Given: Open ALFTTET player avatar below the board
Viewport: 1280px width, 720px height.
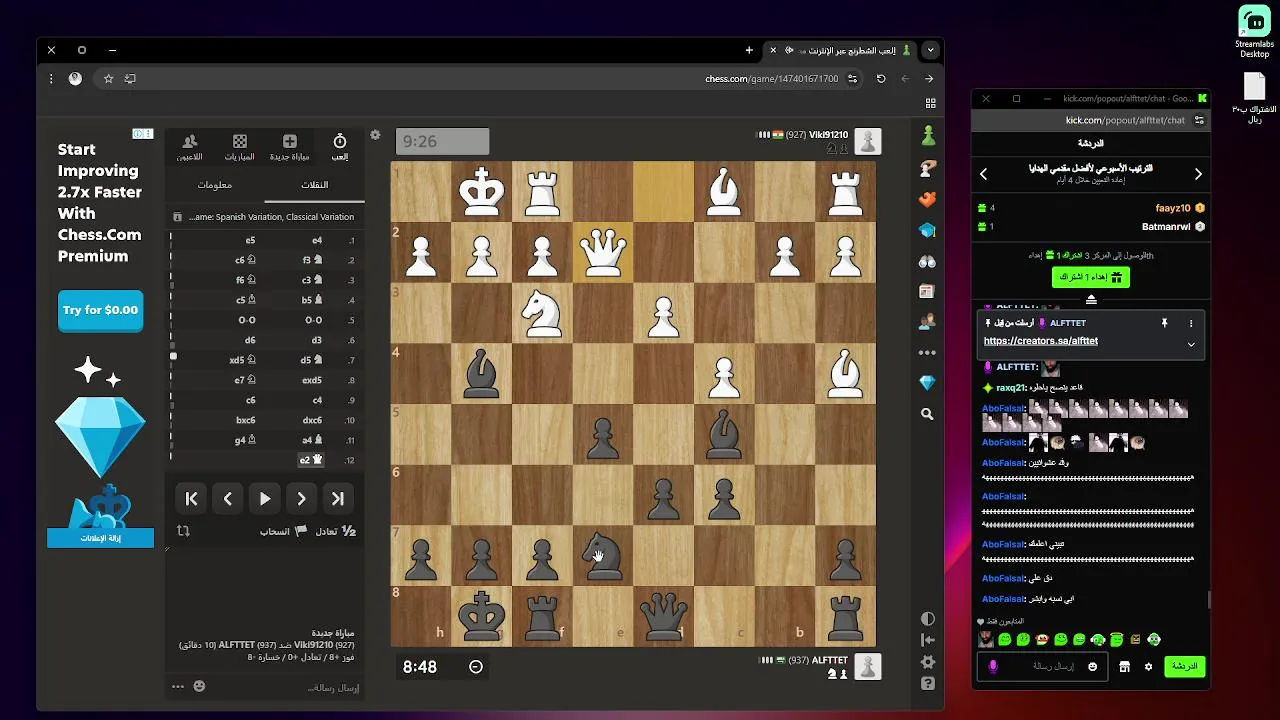Looking at the screenshot, I should pyautogui.click(x=868, y=667).
